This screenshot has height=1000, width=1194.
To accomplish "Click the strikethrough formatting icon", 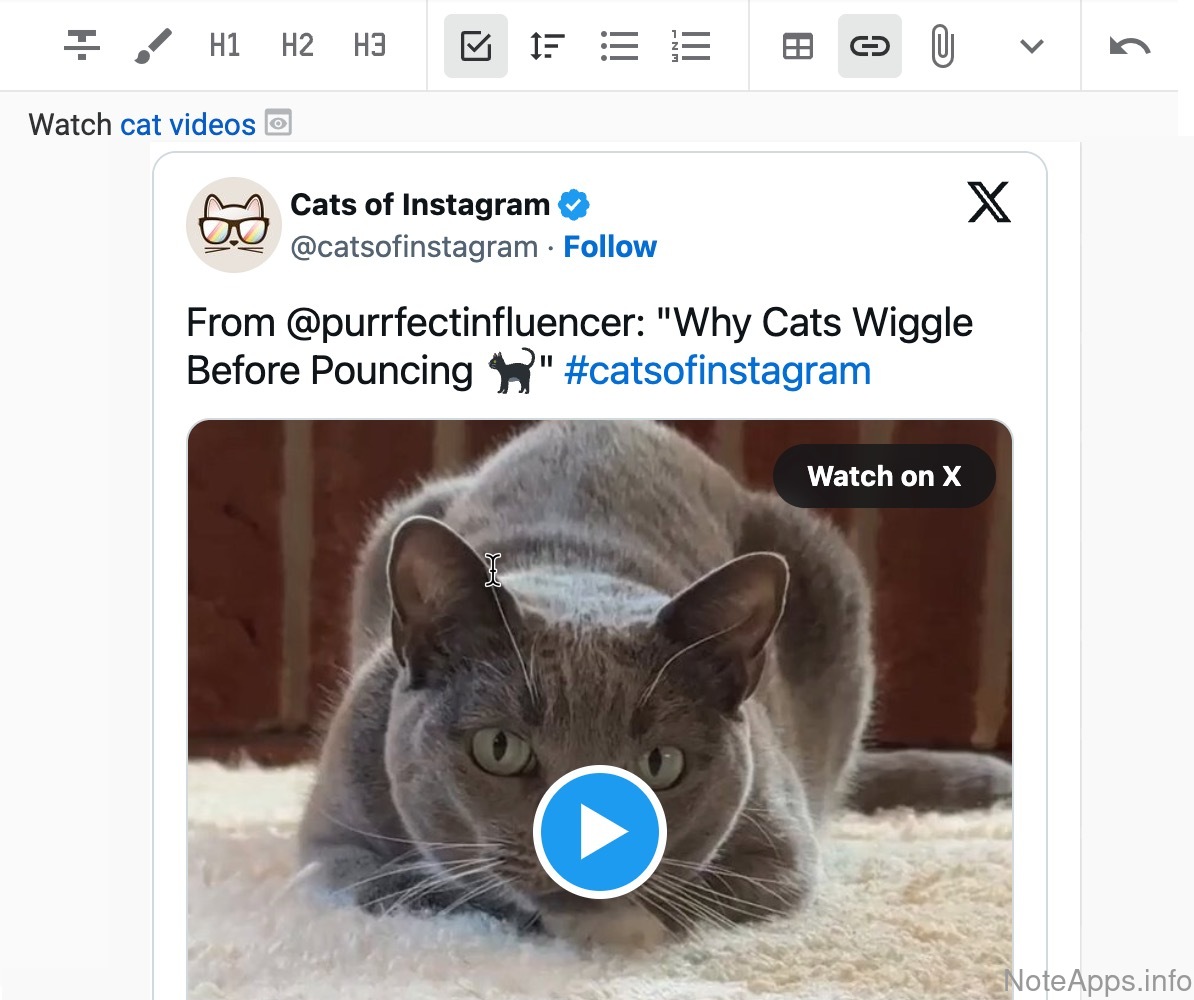I will (x=82, y=46).
